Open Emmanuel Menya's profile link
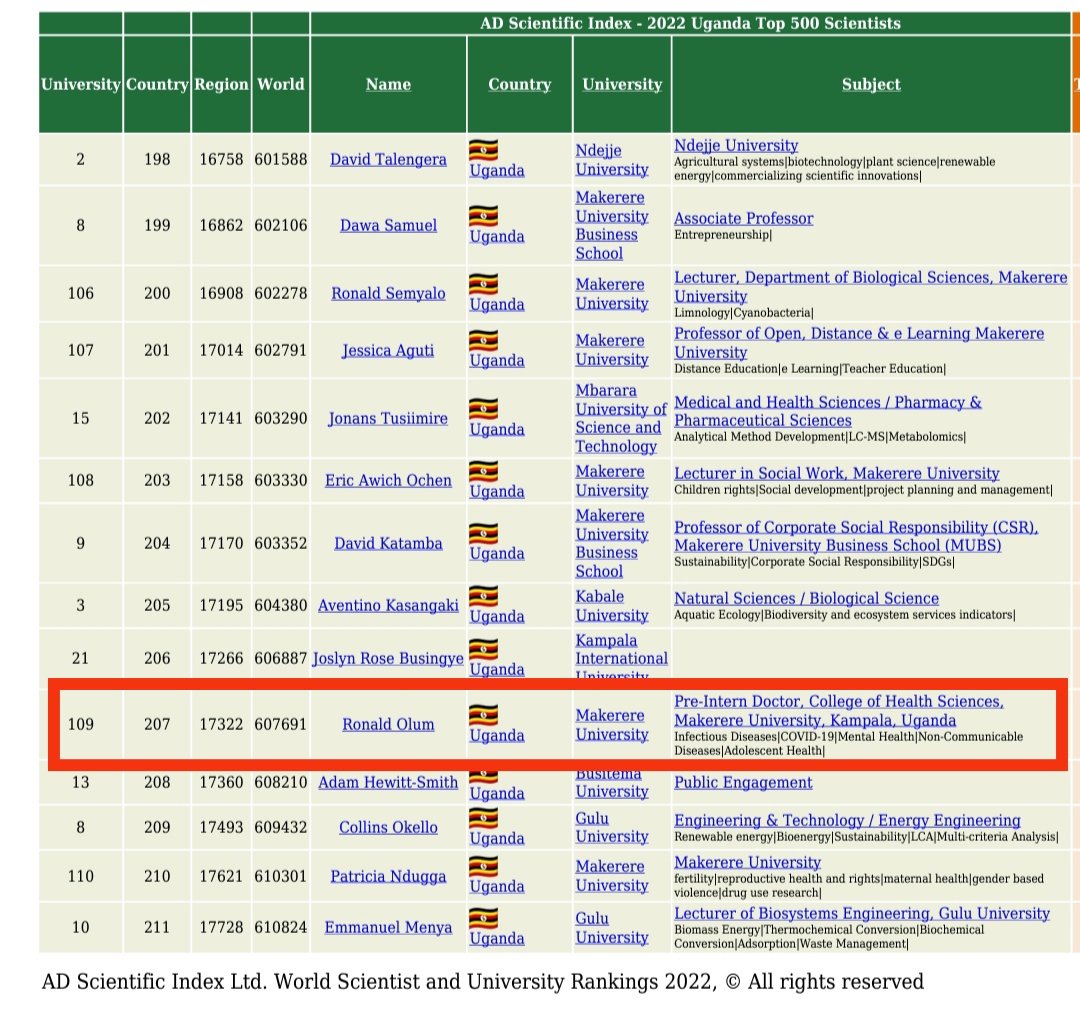The width and height of the screenshot is (1080, 1024). pos(388,927)
